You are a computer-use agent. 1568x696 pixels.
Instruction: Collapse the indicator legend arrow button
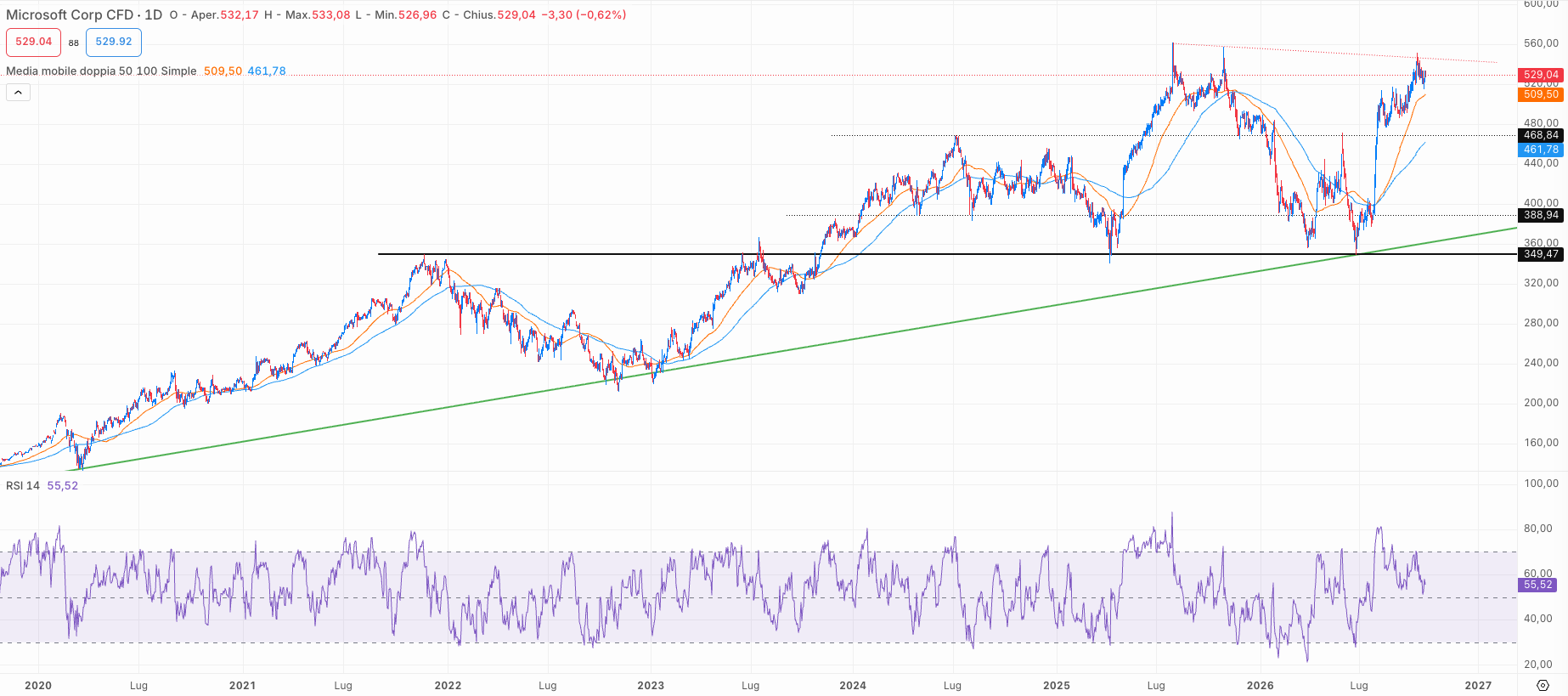tap(18, 92)
